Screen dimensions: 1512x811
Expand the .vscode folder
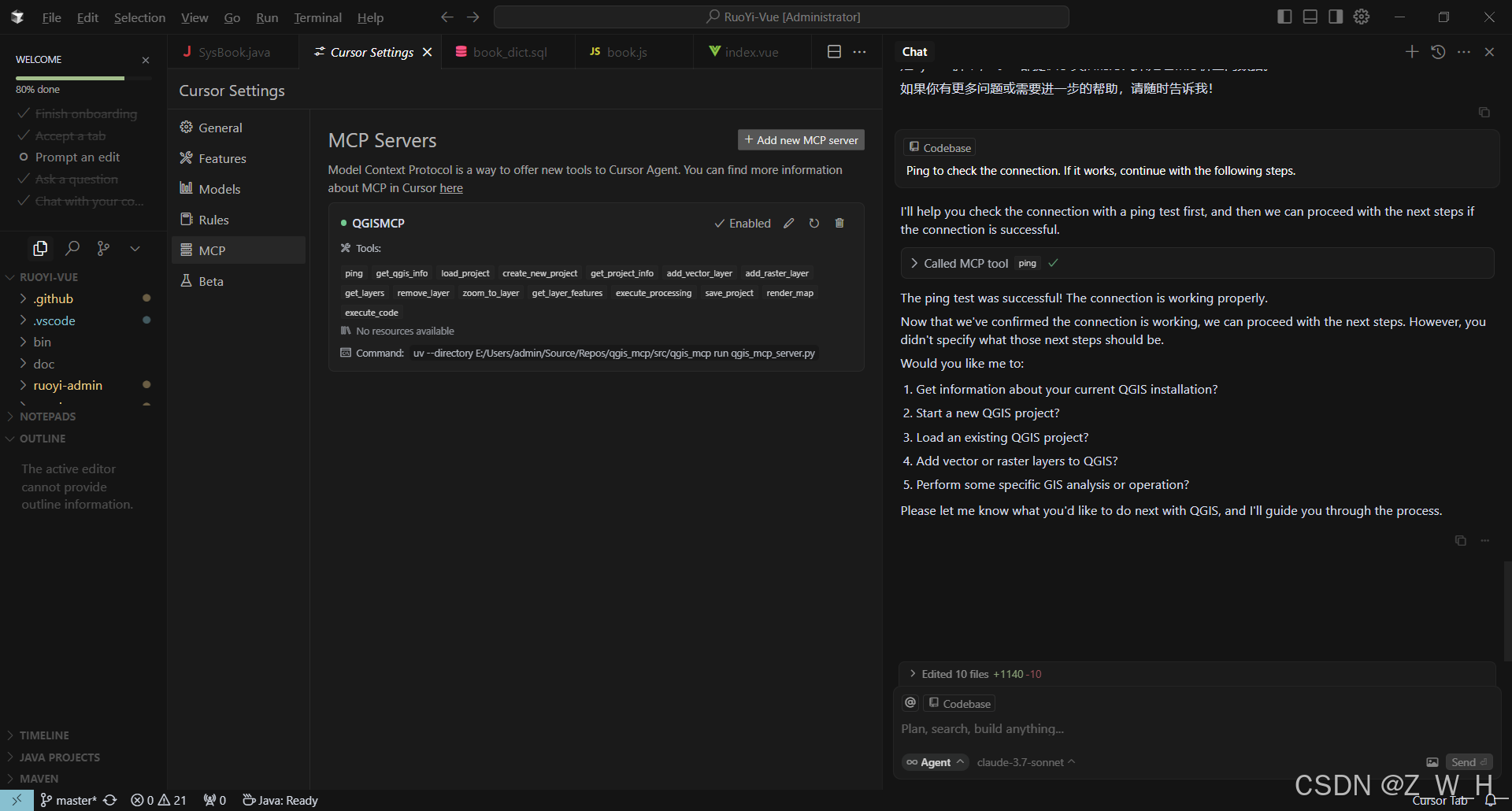click(83, 321)
